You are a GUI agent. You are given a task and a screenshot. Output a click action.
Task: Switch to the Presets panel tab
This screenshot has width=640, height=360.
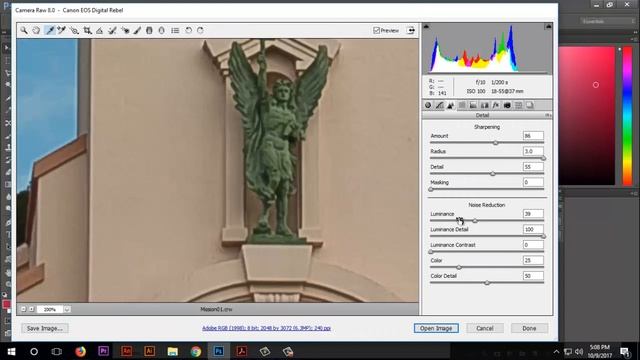coord(518,105)
